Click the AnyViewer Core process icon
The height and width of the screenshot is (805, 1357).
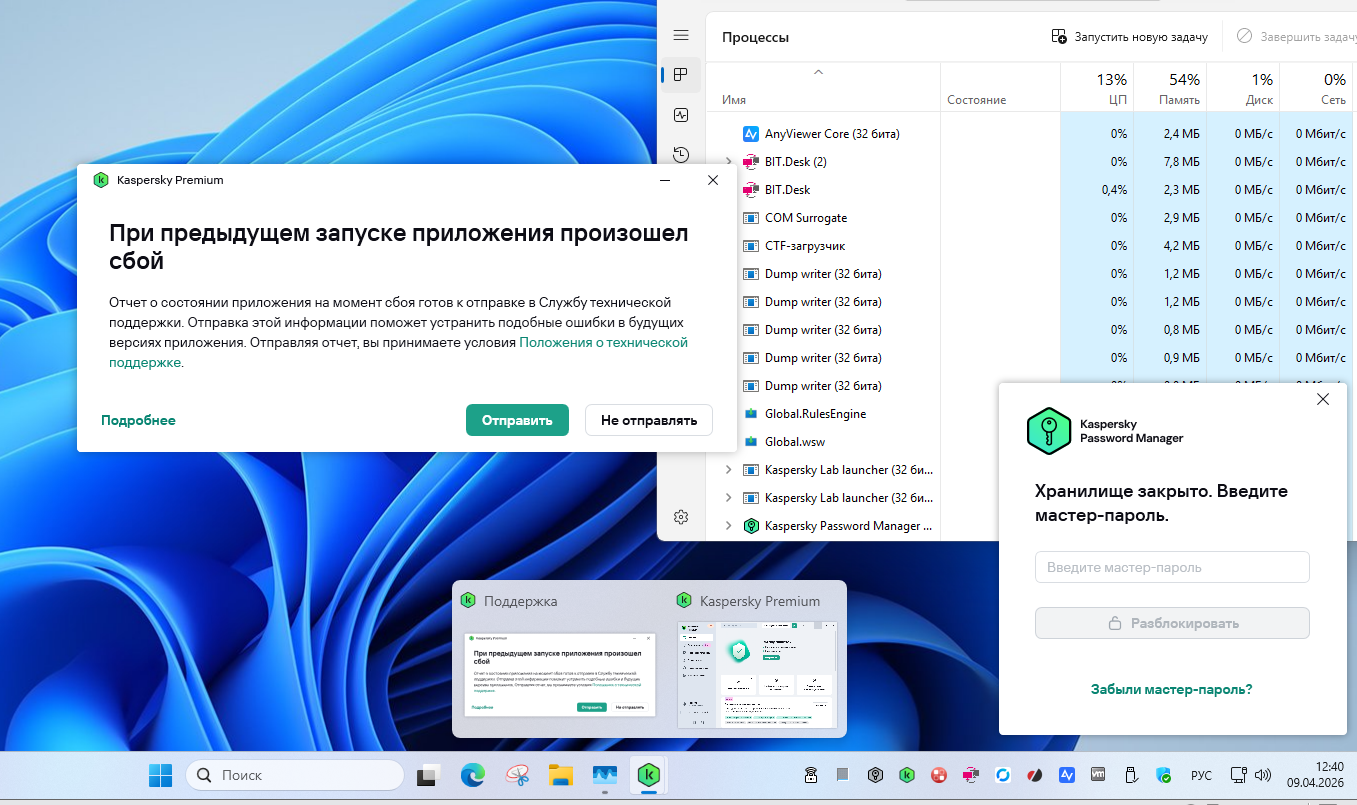[751, 133]
